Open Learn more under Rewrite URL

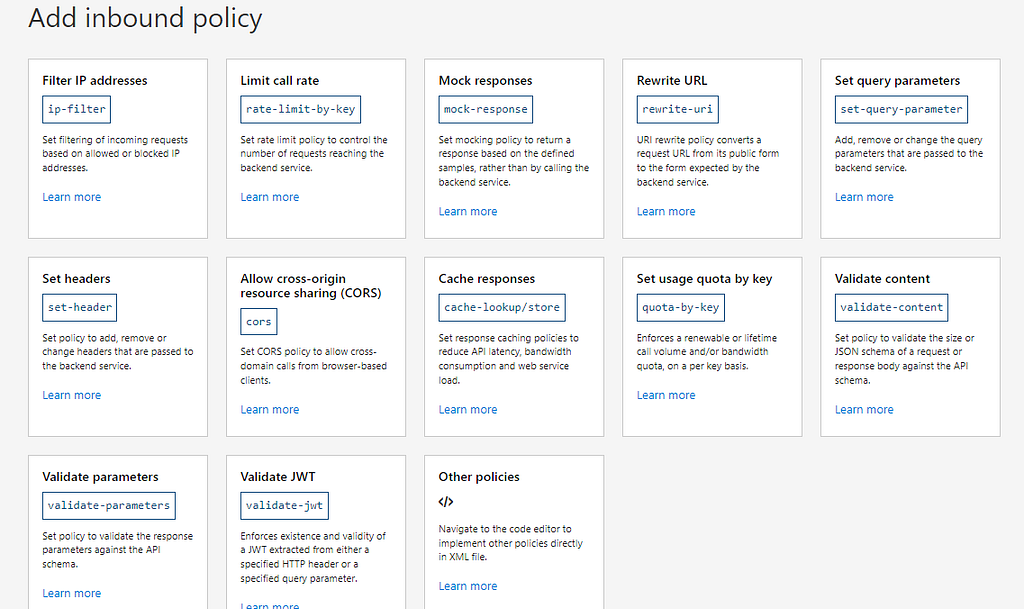pos(666,211)
